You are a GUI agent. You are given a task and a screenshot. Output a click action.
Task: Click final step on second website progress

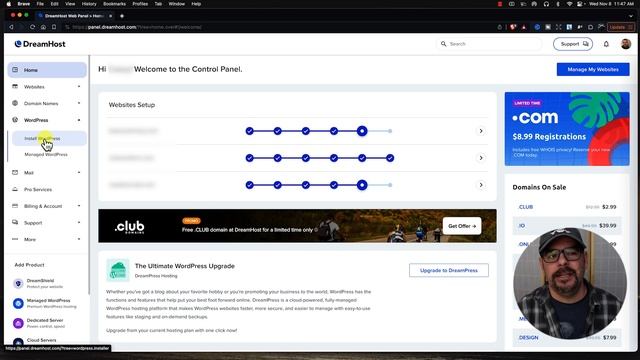point(390,158)
